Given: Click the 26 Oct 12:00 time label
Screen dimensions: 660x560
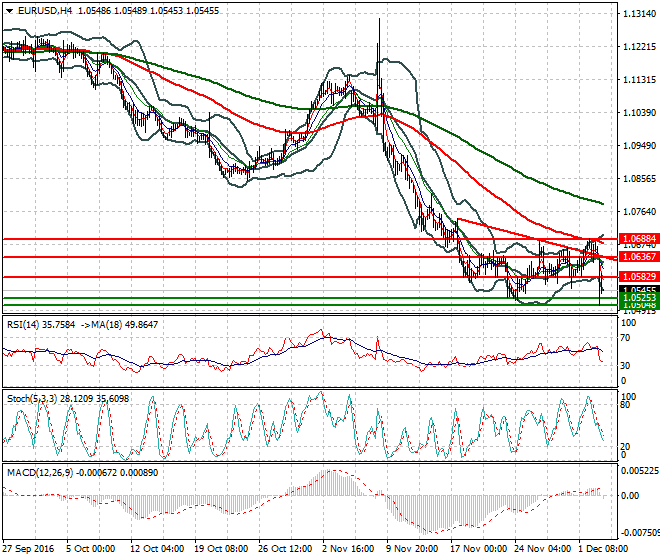Looking at the screenshot, I should point(285,549).
